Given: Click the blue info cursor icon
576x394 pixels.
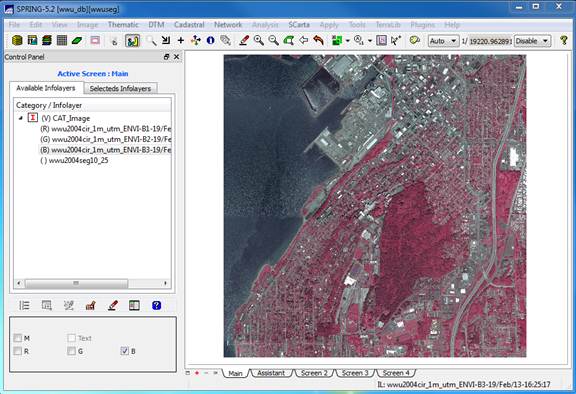Looking at the screenshot, I should [210, 40].
